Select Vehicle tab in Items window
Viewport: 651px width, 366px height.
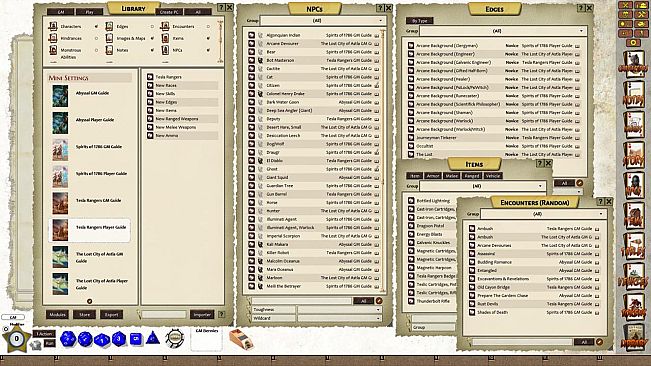pyautogui.click(x=493, y=176)
